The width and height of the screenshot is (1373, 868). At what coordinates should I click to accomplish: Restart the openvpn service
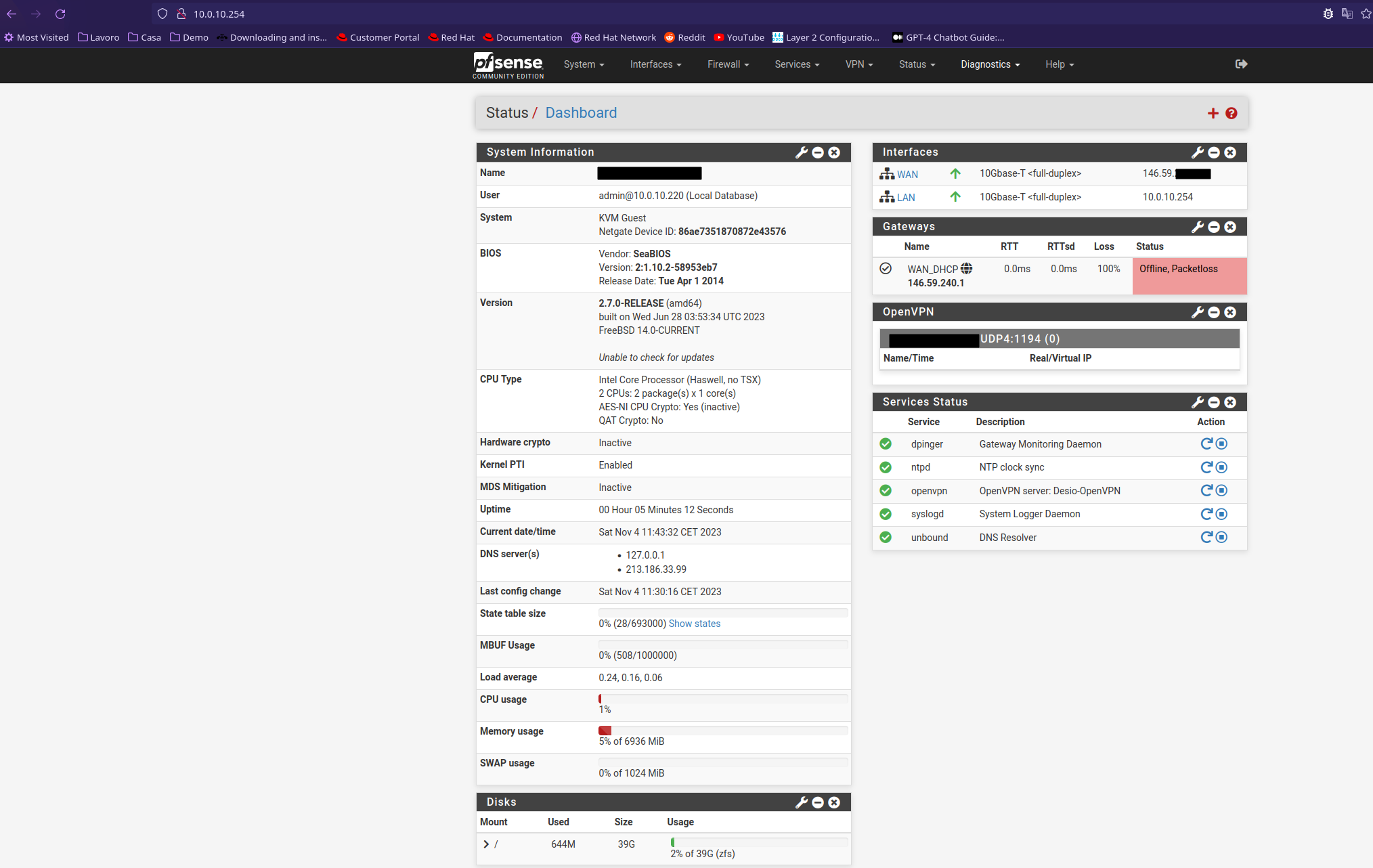tap(1206, 491)
